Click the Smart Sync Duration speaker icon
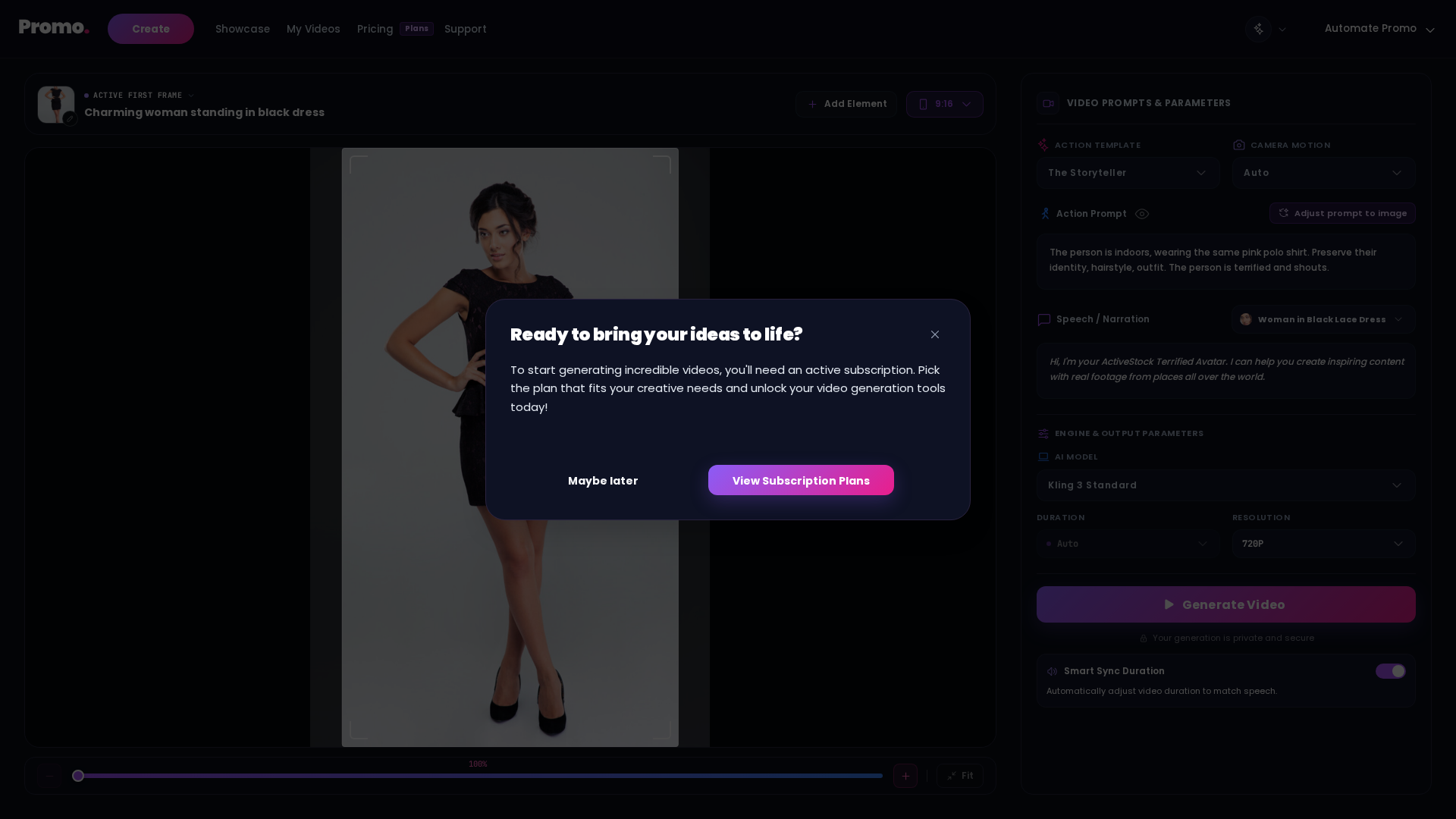 [1052, 671]
